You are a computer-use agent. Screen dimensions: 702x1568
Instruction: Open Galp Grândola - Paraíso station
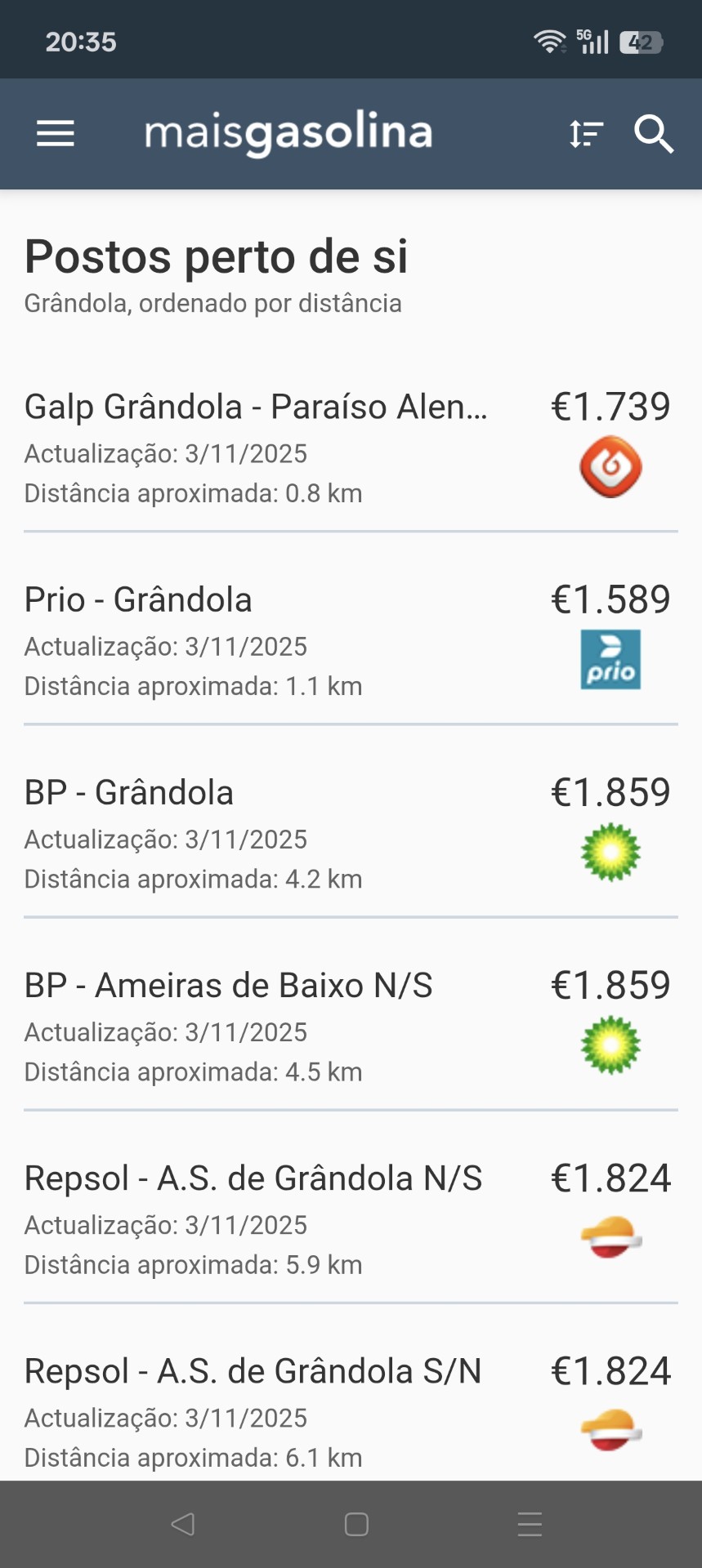pos(256,407)
